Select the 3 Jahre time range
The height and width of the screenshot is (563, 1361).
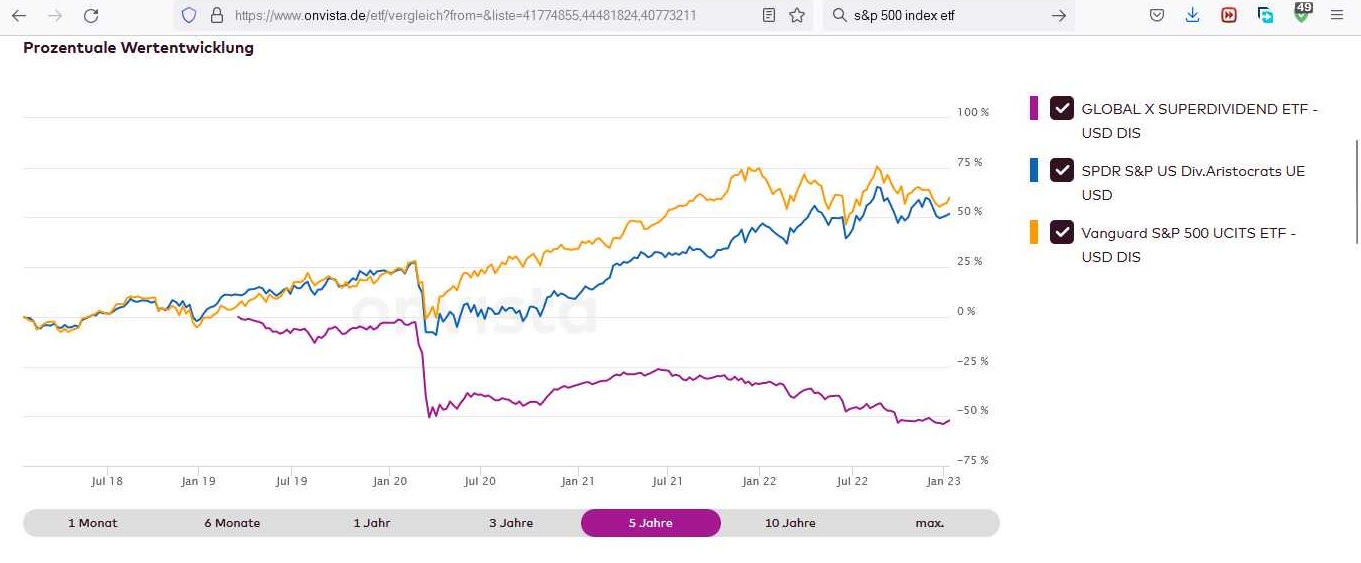coord(511,523)
